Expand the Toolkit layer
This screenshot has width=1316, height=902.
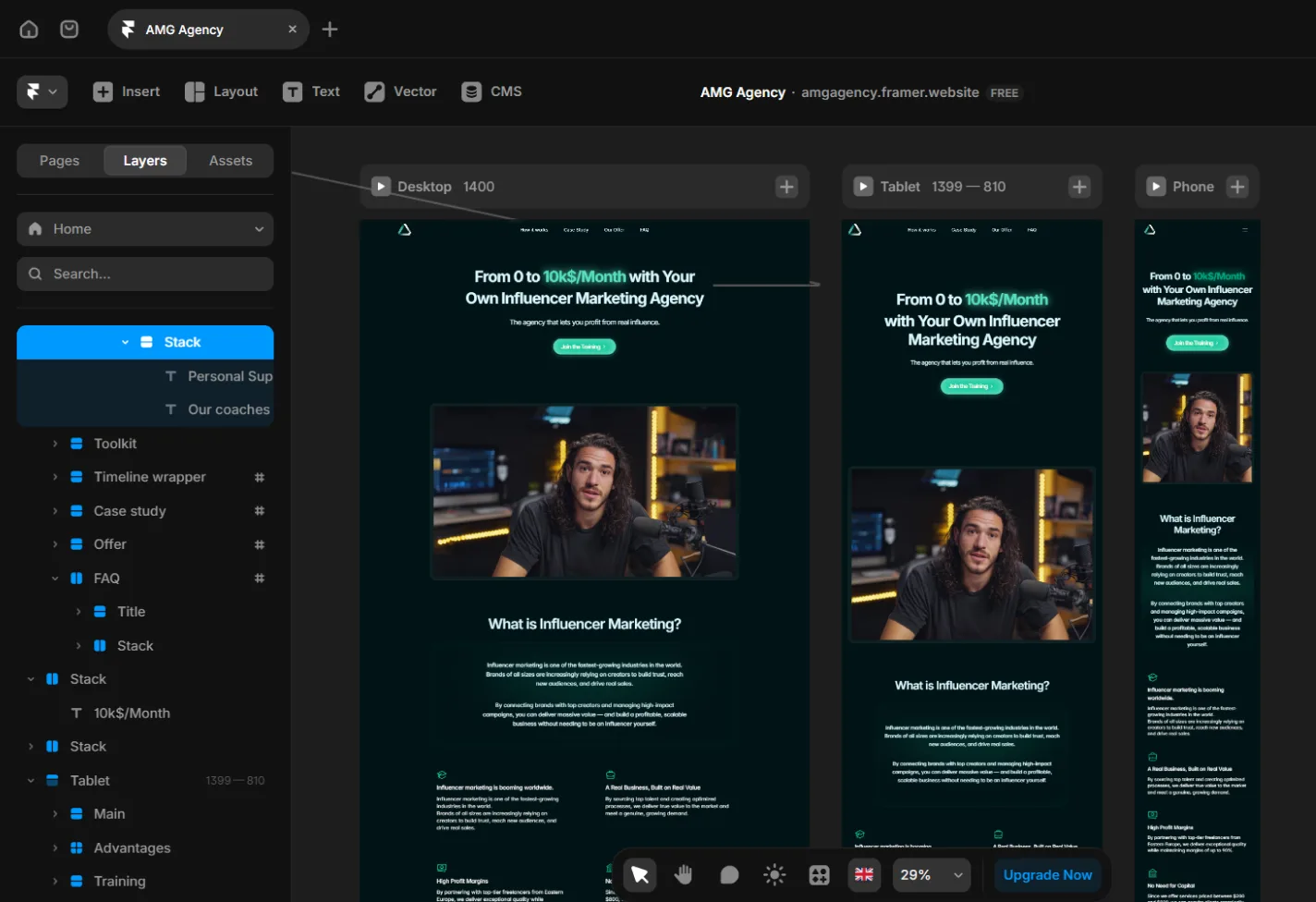55,444
